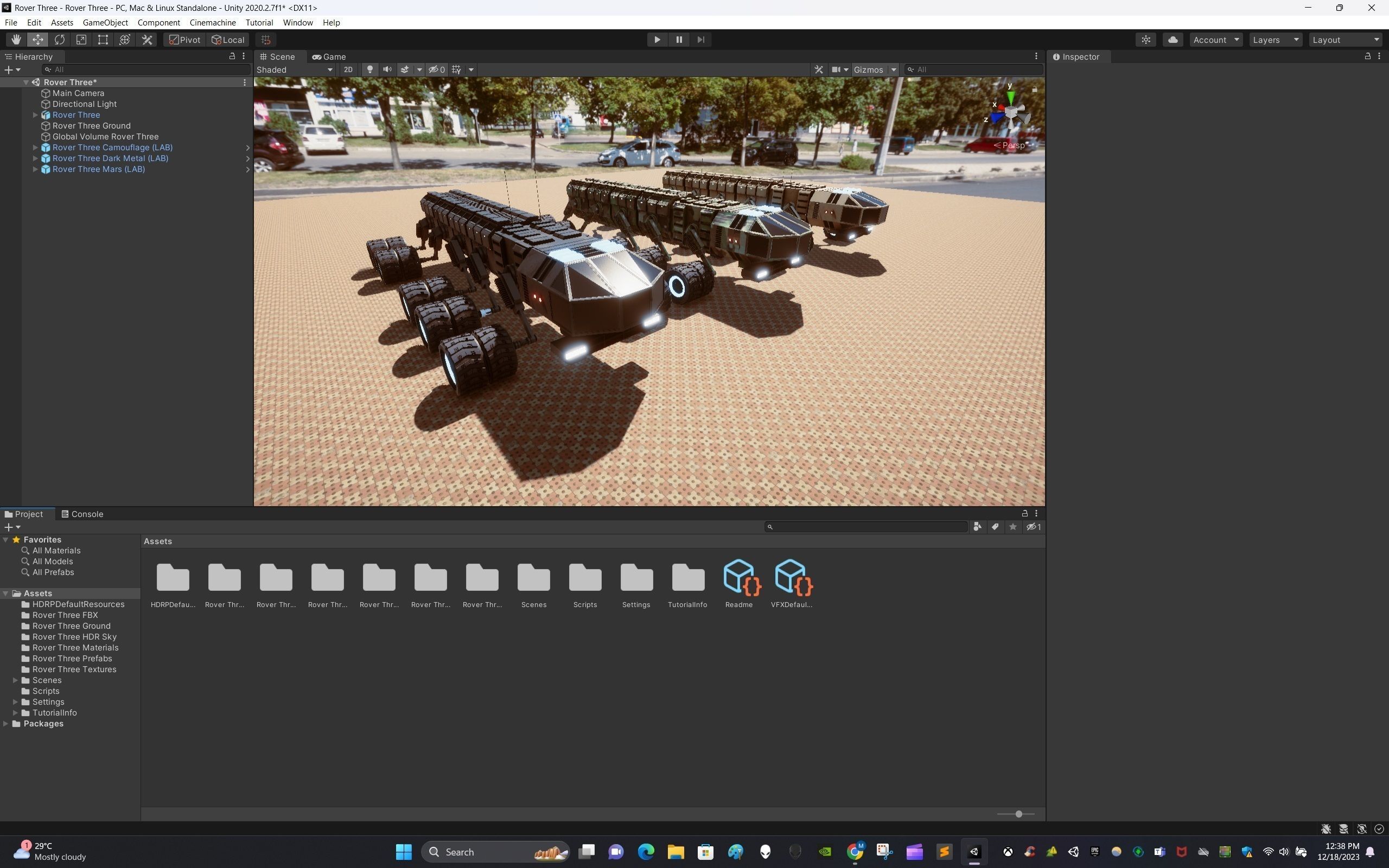1389x868 pixels.
Task: Open the cloud services icon
Action: 1173,40
